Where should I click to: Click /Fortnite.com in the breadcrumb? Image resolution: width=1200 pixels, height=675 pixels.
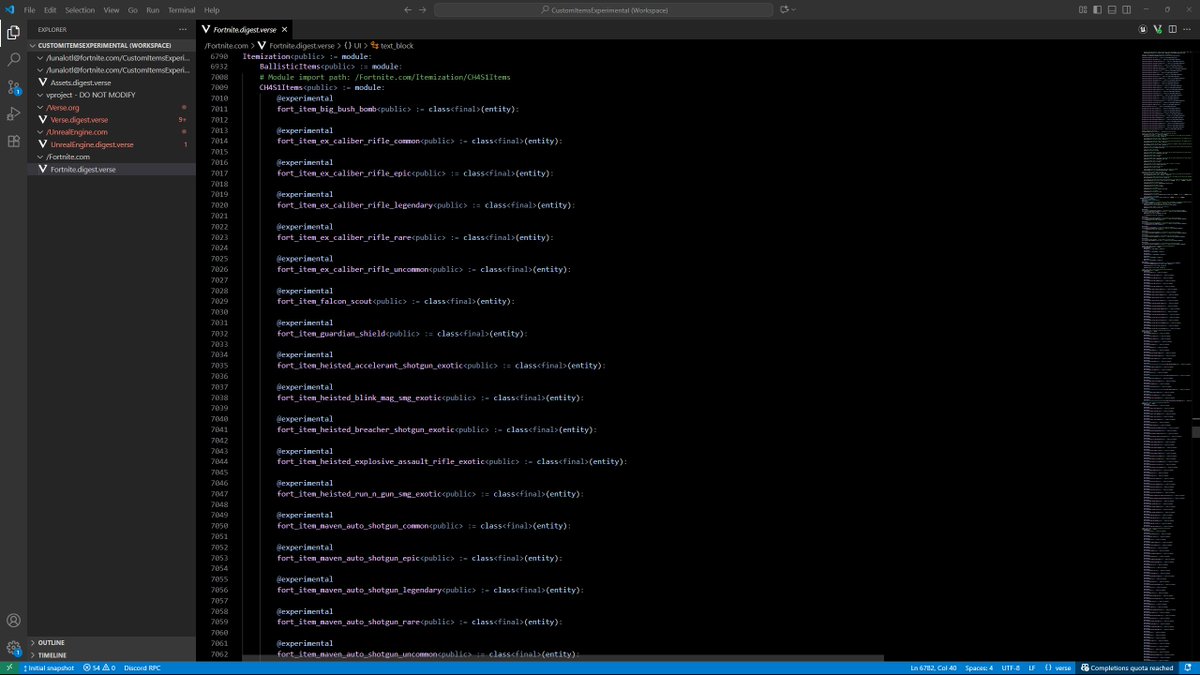[x=226, y=46]
